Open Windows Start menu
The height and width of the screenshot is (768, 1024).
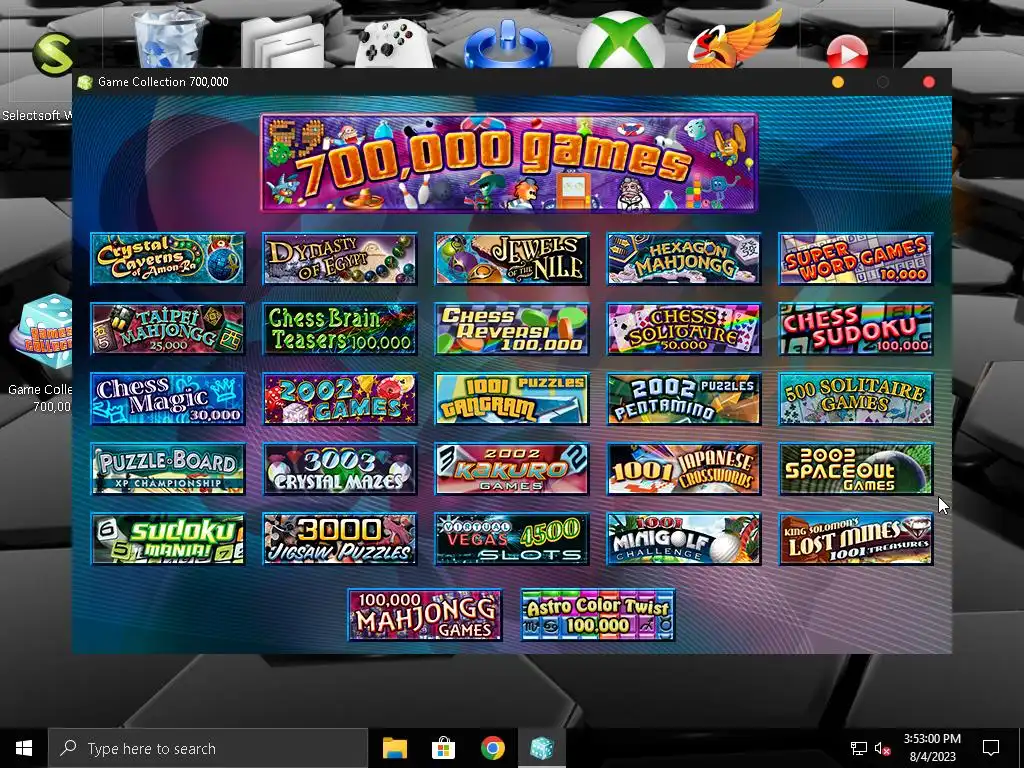24,748
